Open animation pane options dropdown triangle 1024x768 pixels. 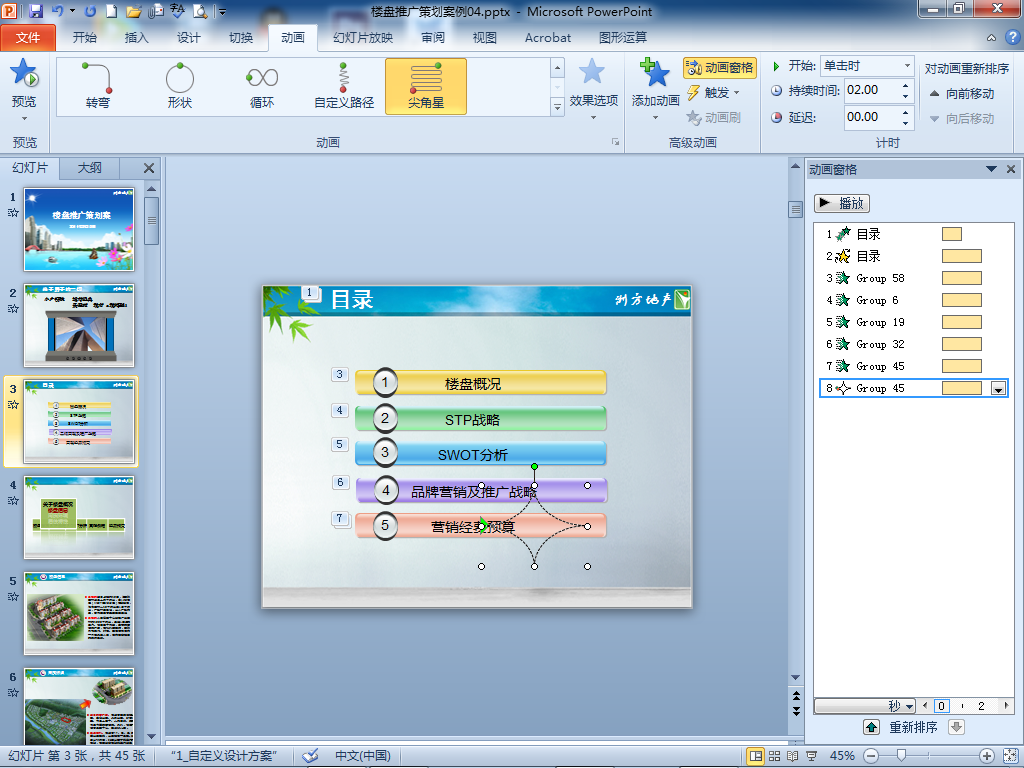pos(991,169)
